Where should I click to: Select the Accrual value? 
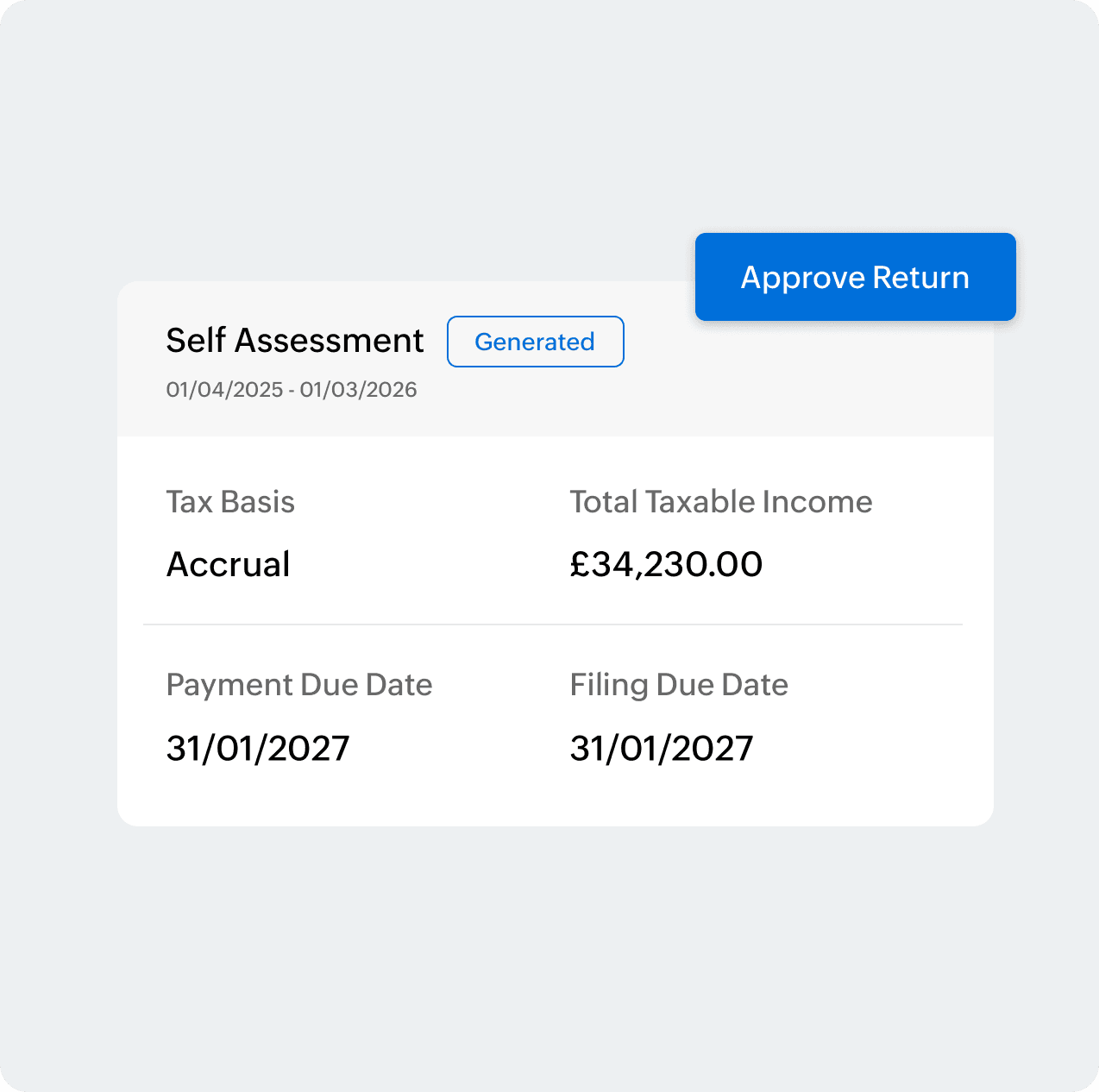coord(228,565)
